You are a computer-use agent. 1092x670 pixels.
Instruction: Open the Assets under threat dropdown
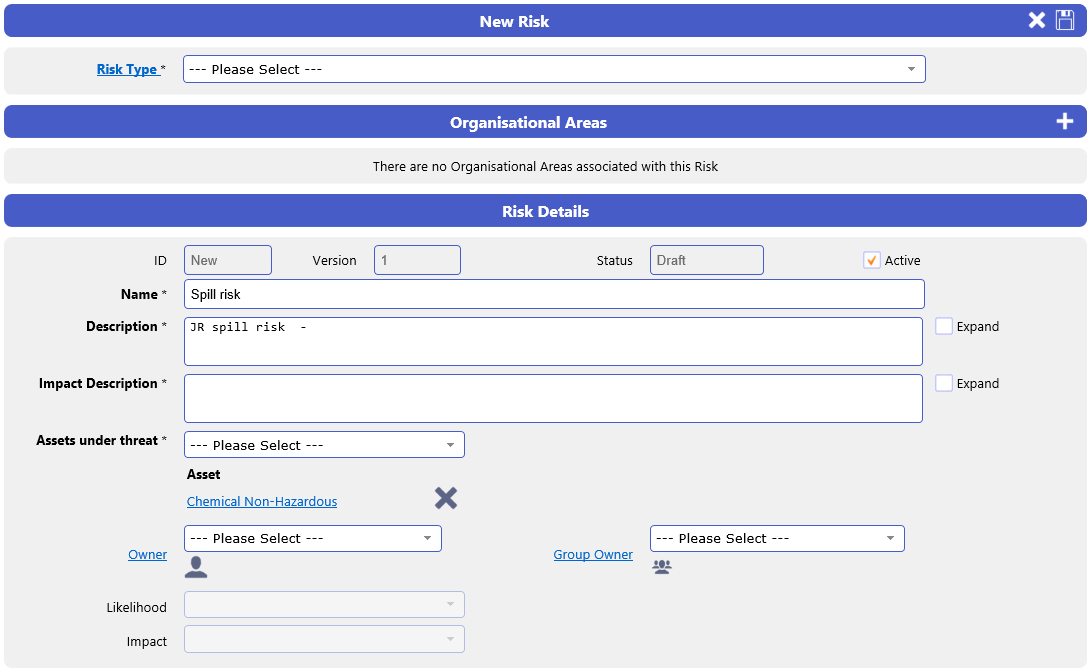click(x=324, y=445)
